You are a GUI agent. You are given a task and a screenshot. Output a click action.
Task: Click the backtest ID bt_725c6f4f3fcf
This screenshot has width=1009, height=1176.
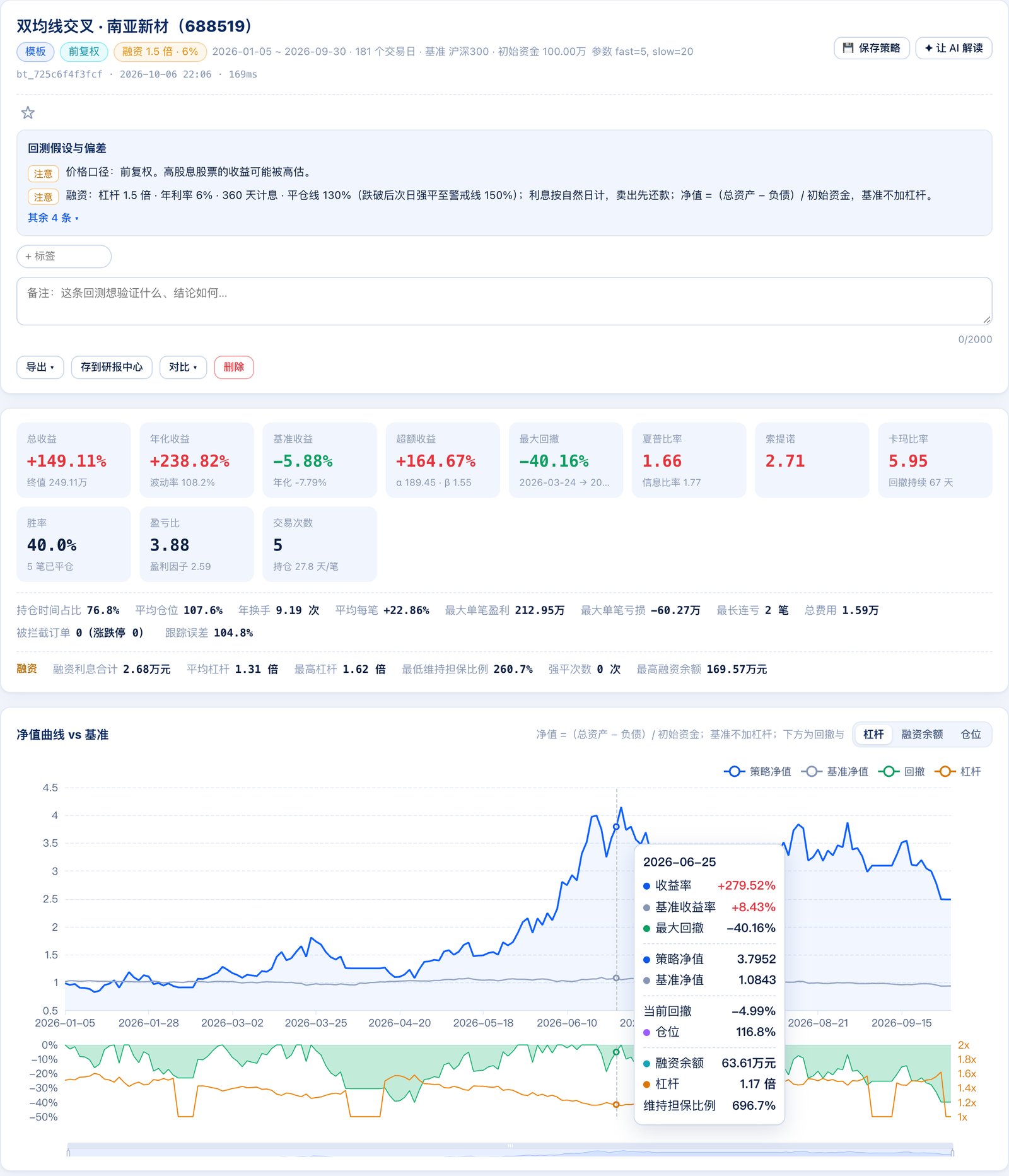tap(59, 74)
